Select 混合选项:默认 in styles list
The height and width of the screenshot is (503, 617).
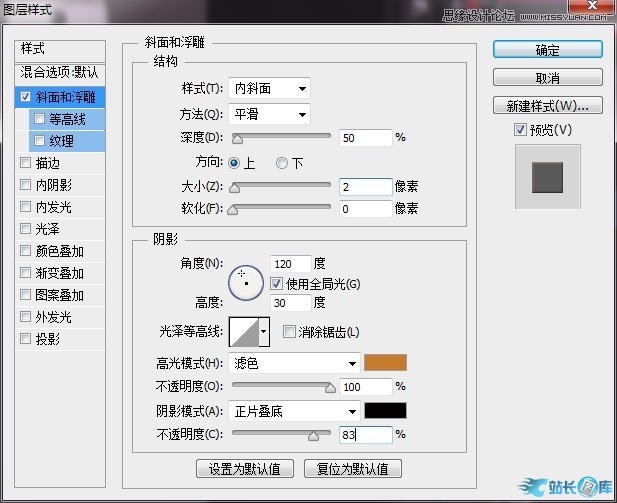(60, 73)
